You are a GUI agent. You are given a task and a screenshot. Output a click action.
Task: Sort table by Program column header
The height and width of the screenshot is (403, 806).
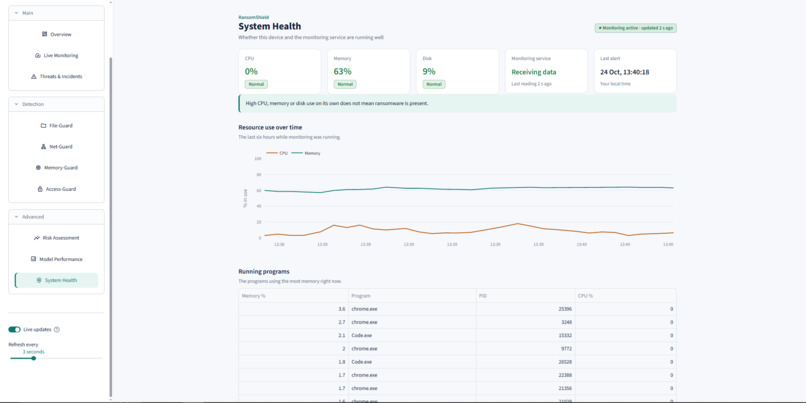(413, 296)
